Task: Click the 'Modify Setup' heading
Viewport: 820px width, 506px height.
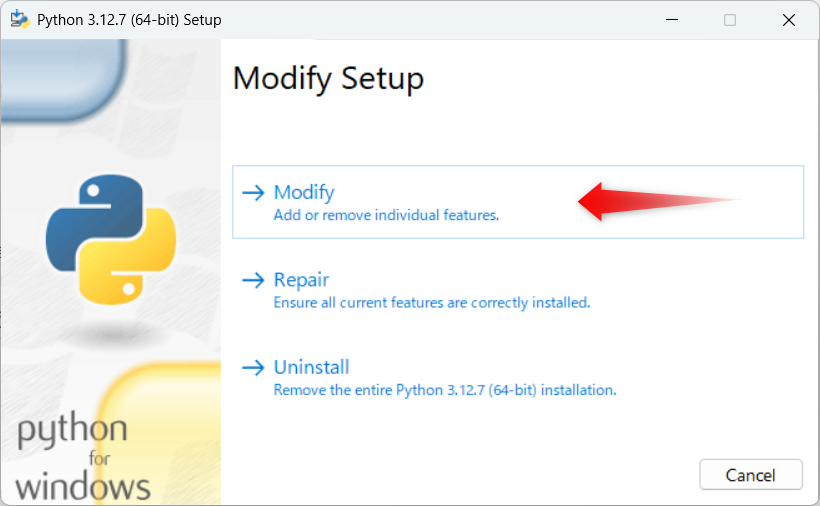Action: tap(328, 79)
